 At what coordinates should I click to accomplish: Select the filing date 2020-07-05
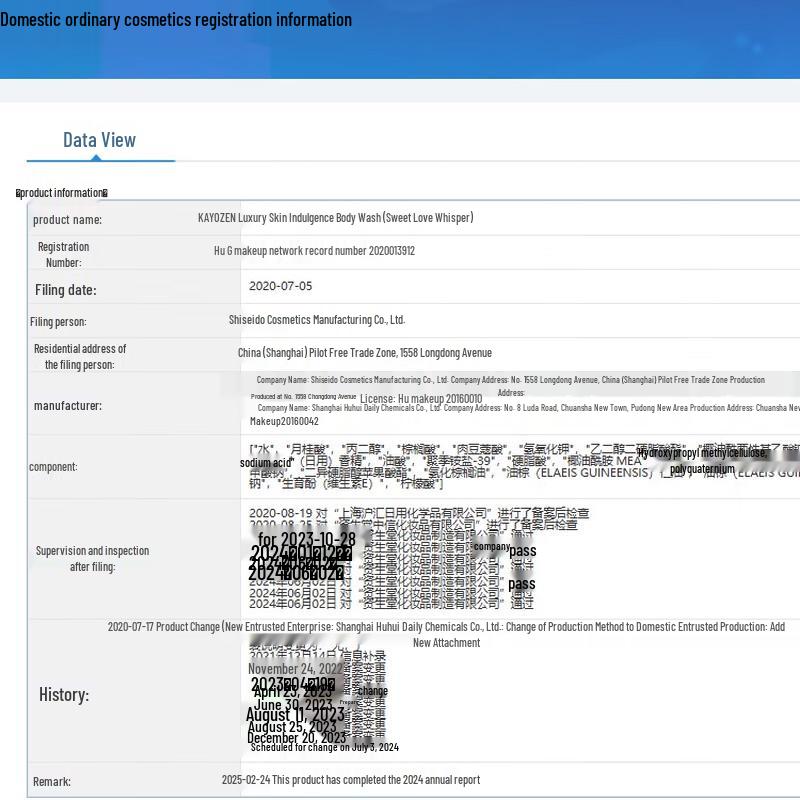click(x=280, y=286)
